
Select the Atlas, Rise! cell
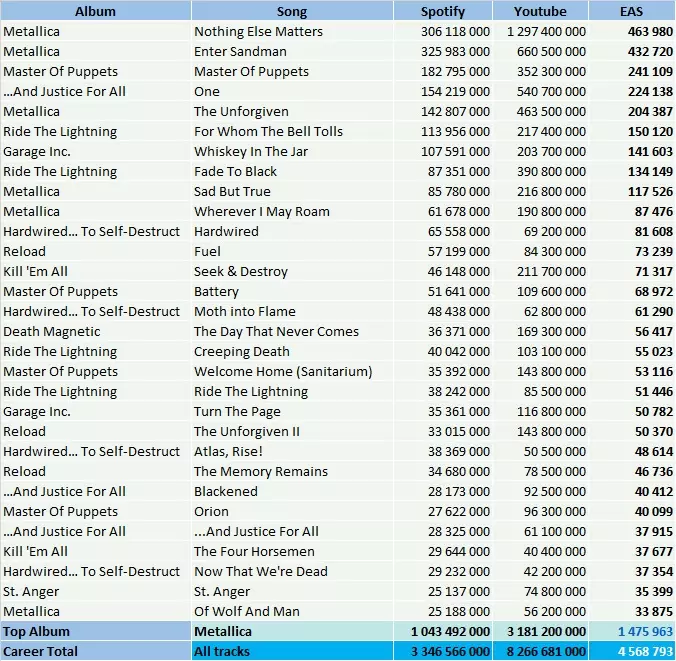[292, 451]
